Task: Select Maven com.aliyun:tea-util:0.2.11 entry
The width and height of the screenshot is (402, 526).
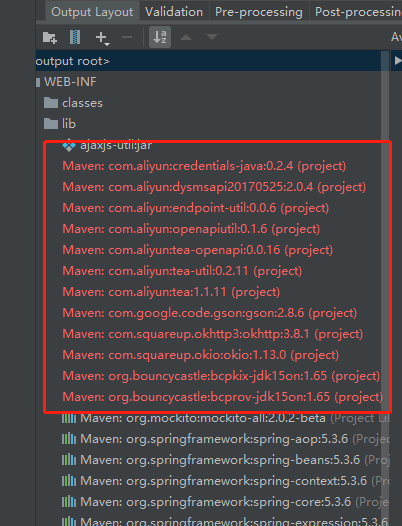Action: coord(182,271)
